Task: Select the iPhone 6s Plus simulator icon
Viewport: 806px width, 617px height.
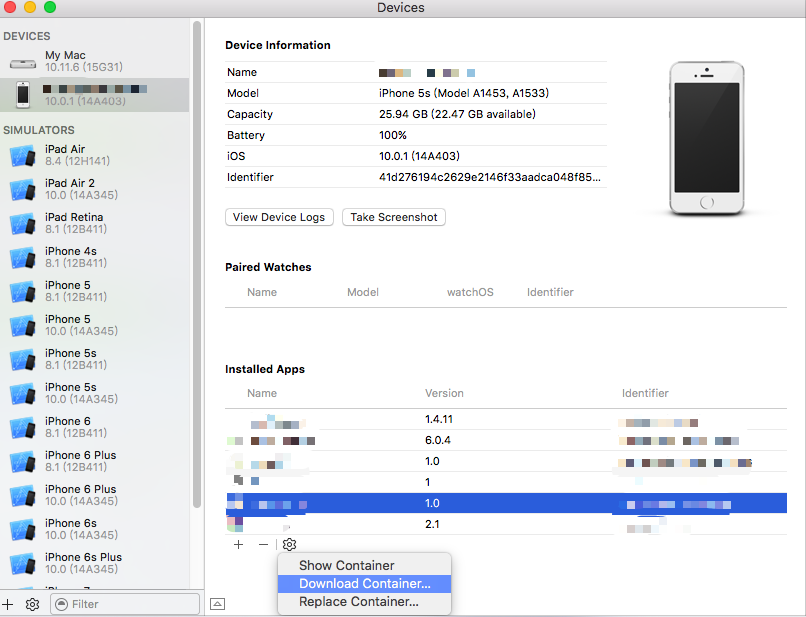Action: pyautogui.click(x=22, y=562)
